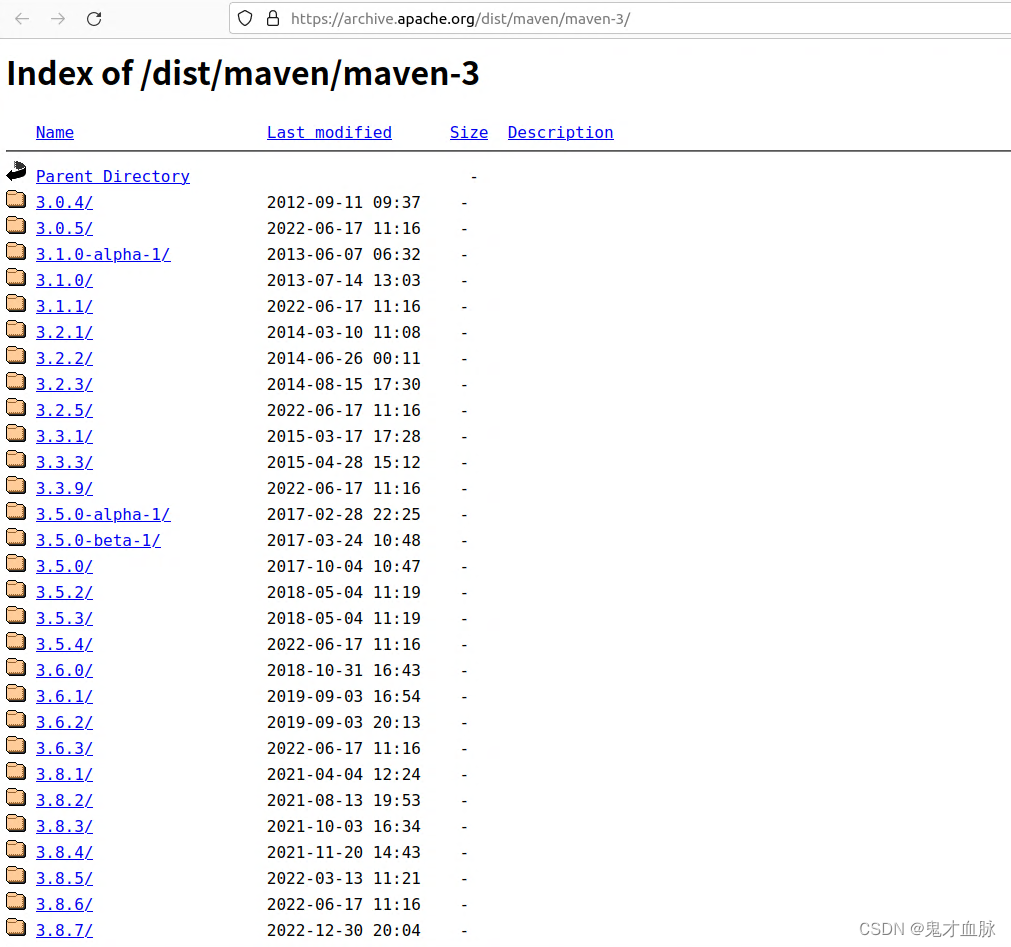The image size is (1011, 947).
Task: Sort listing by Size column
Action: click(x=469, y=132)
